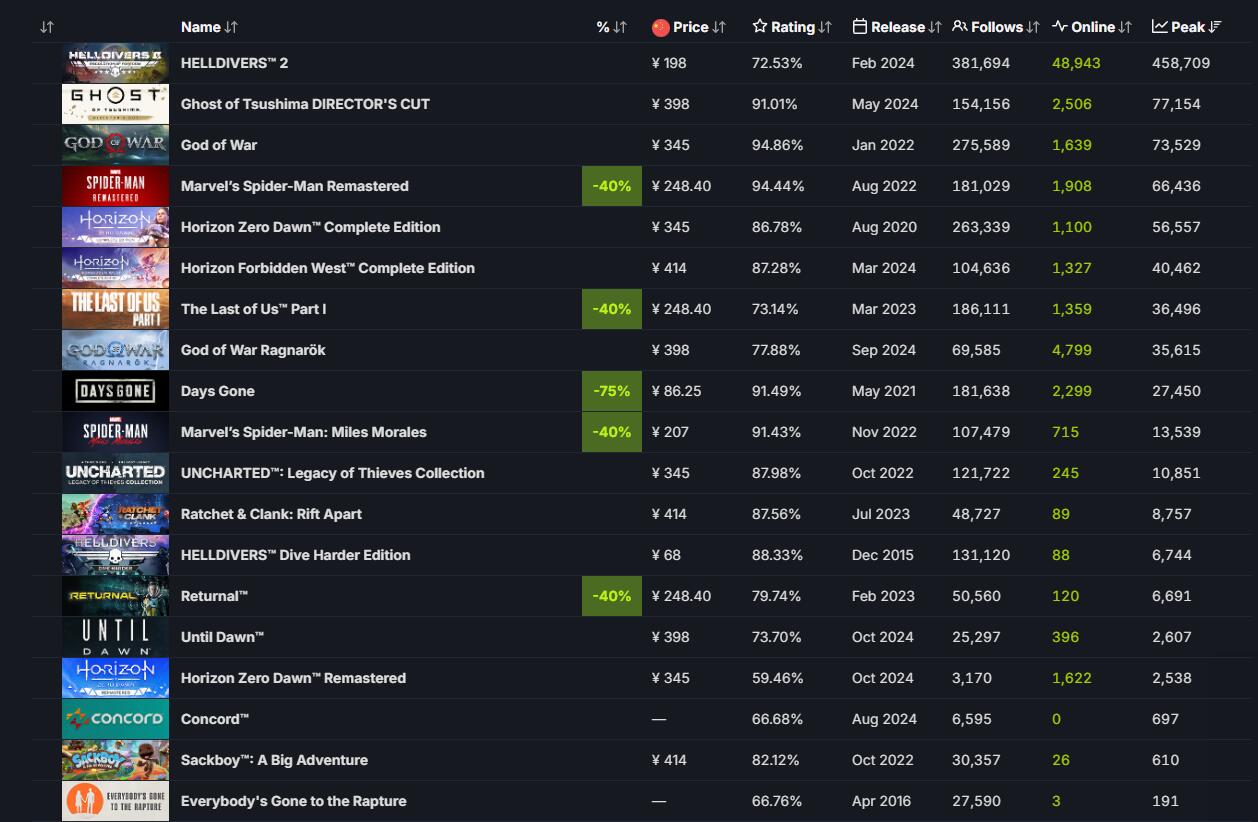Sort by Follows column header

pos(996,27)
